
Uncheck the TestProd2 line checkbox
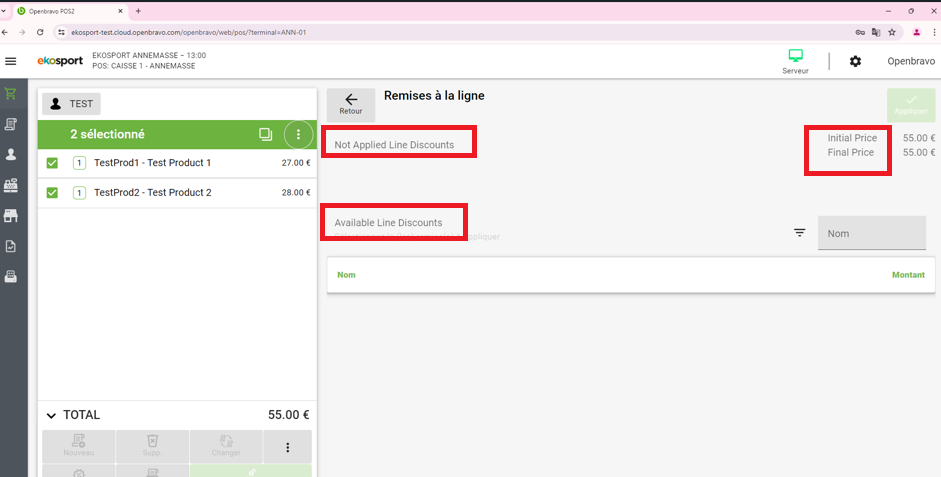[52, 193]
